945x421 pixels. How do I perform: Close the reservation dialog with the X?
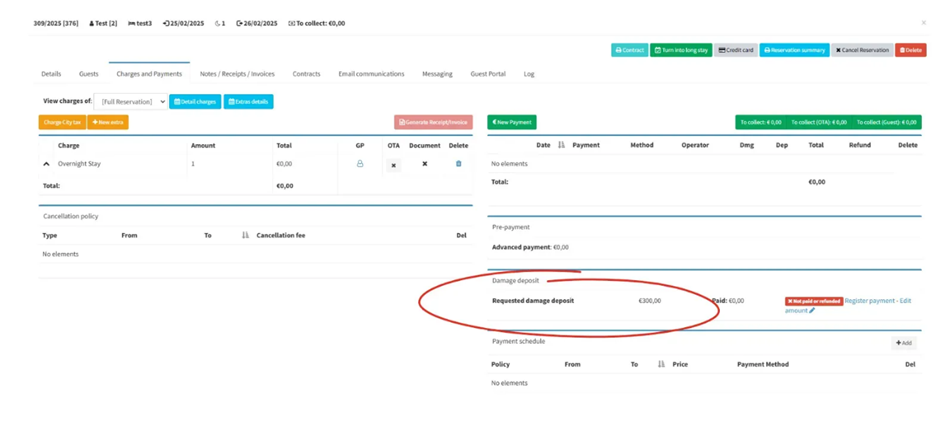pos(923,23)
